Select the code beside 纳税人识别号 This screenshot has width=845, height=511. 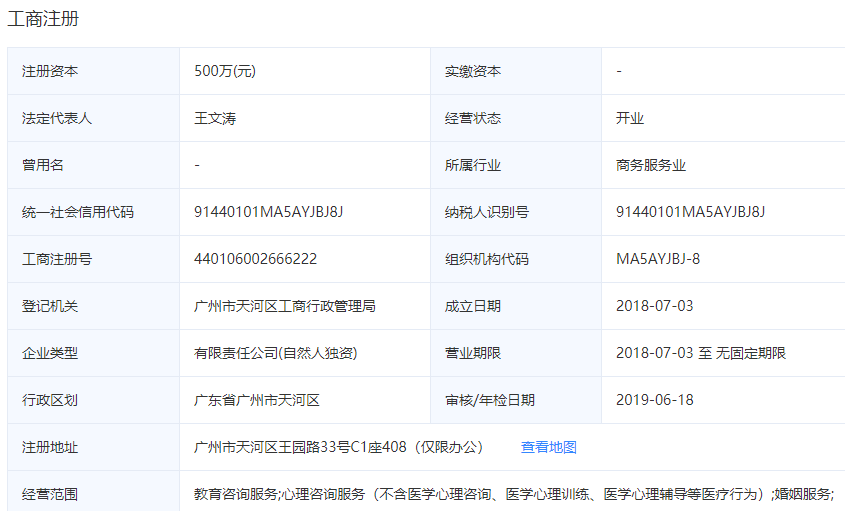[690, 212]
